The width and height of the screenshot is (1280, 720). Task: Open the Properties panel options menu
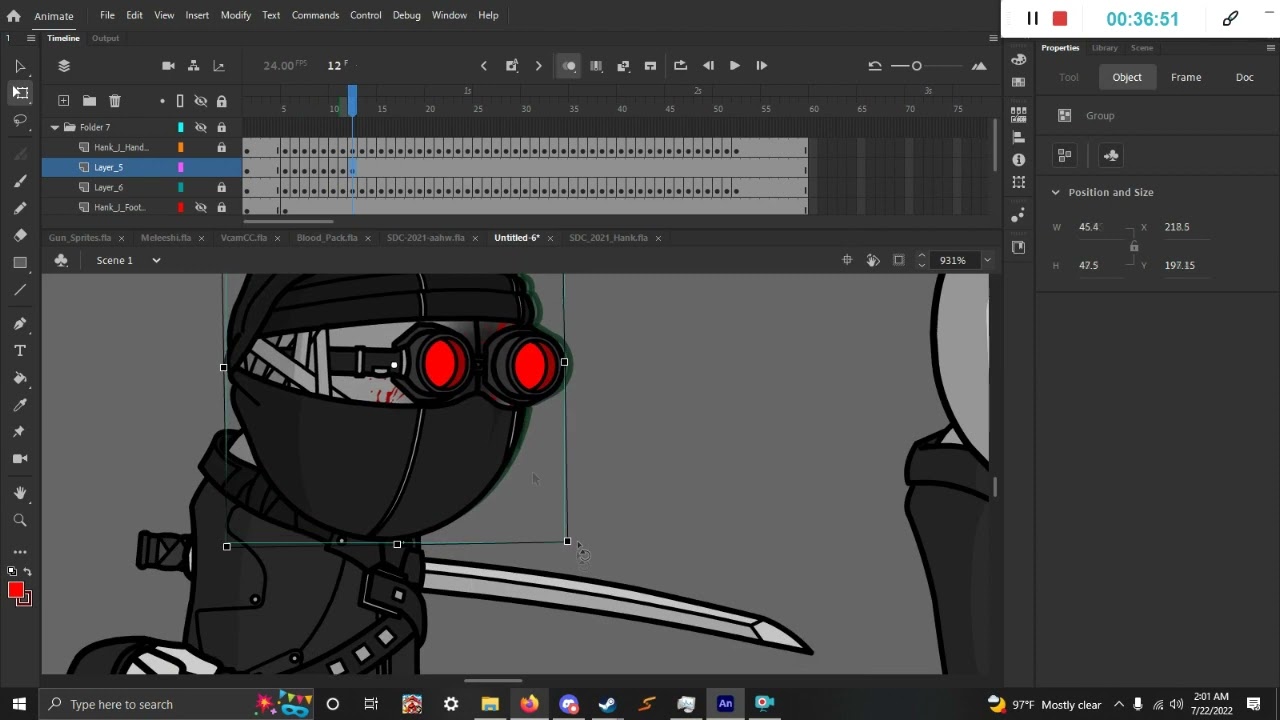pos(1273,48)
